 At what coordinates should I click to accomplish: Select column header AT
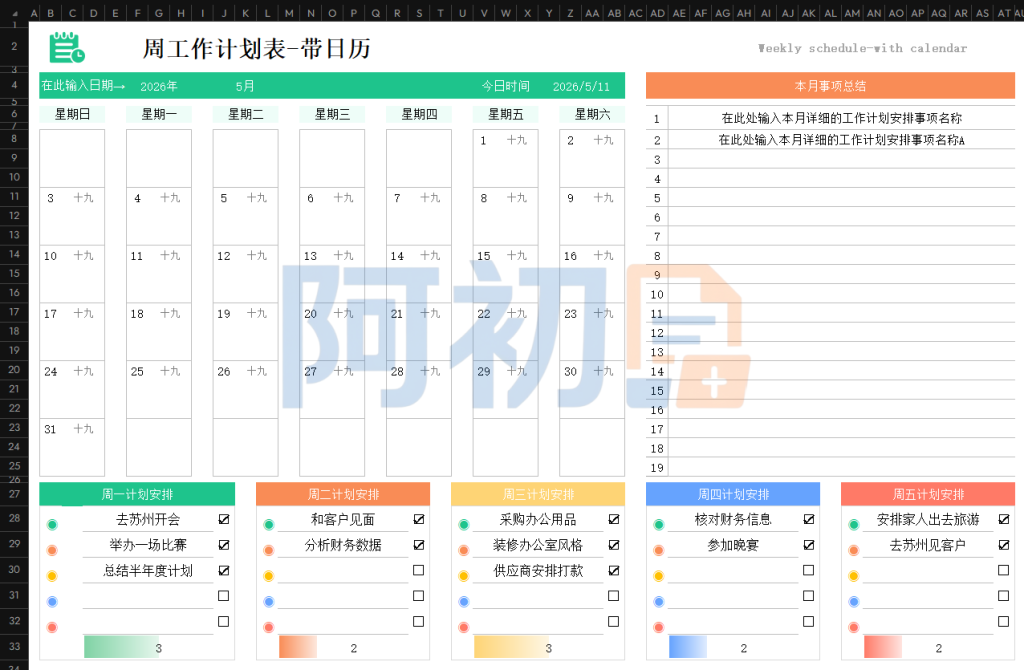pyautogui.click(x=1004, y=13)
